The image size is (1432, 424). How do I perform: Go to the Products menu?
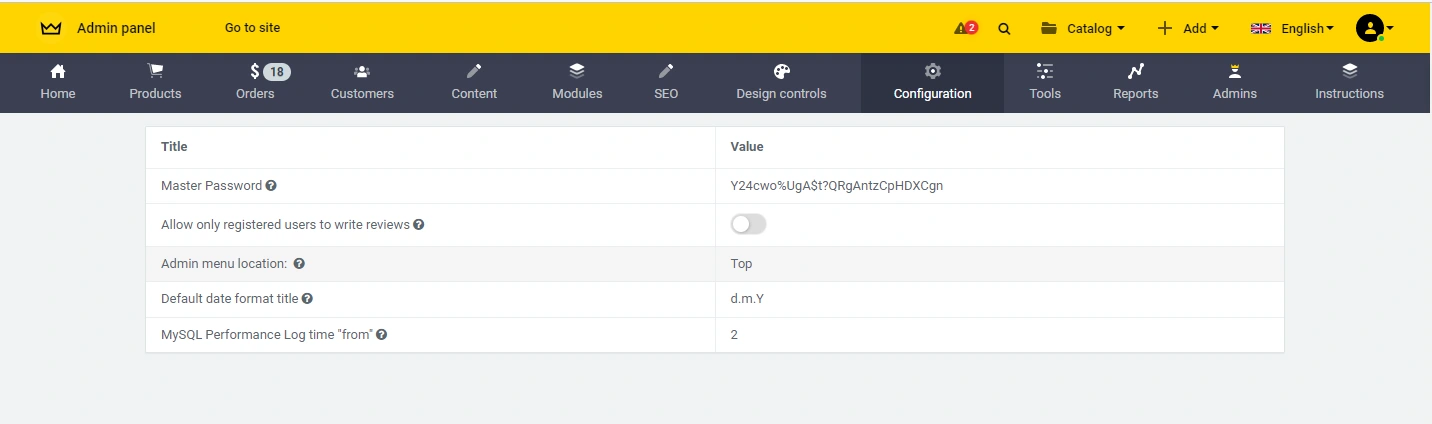[155, 82]
